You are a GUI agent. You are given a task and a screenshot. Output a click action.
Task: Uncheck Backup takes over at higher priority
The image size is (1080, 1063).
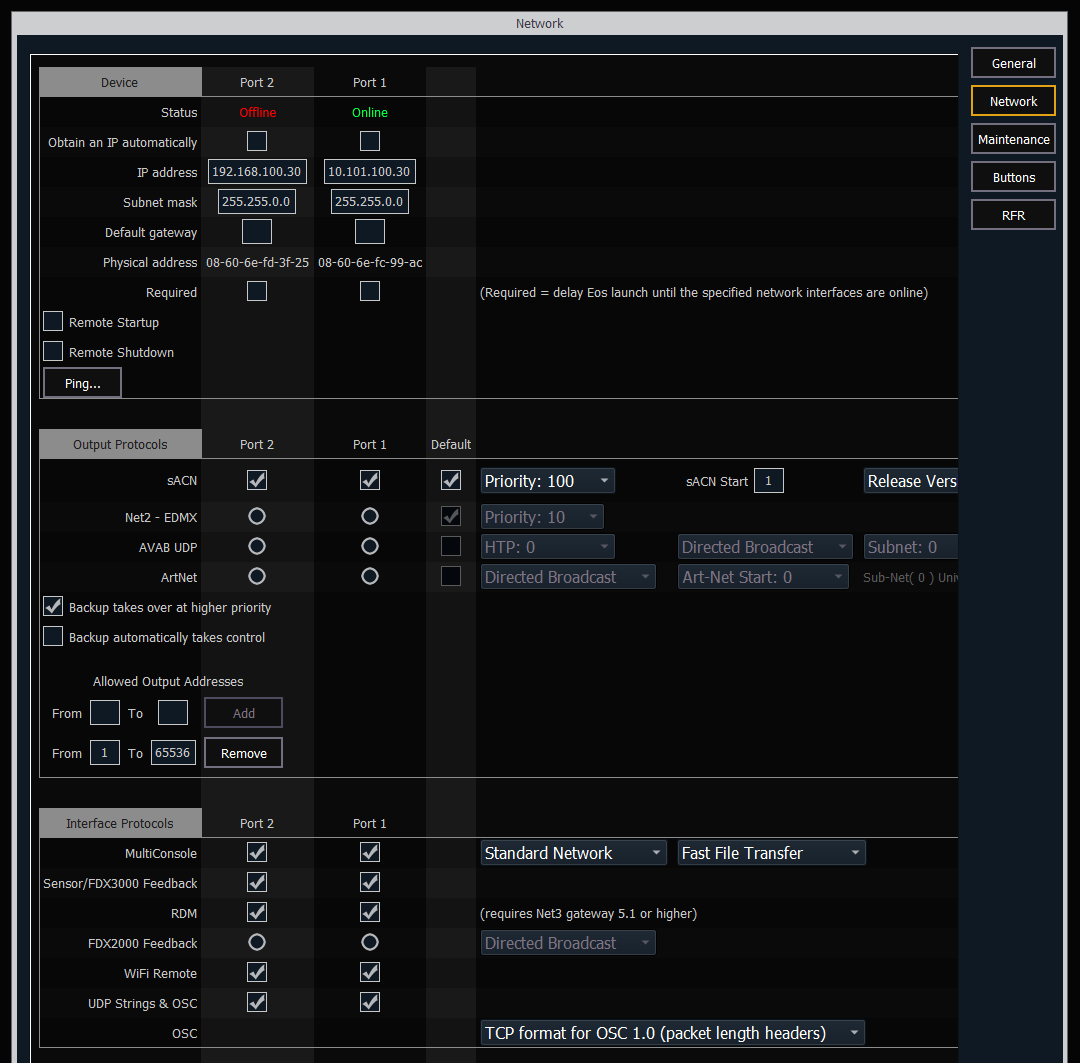[52, 605]
